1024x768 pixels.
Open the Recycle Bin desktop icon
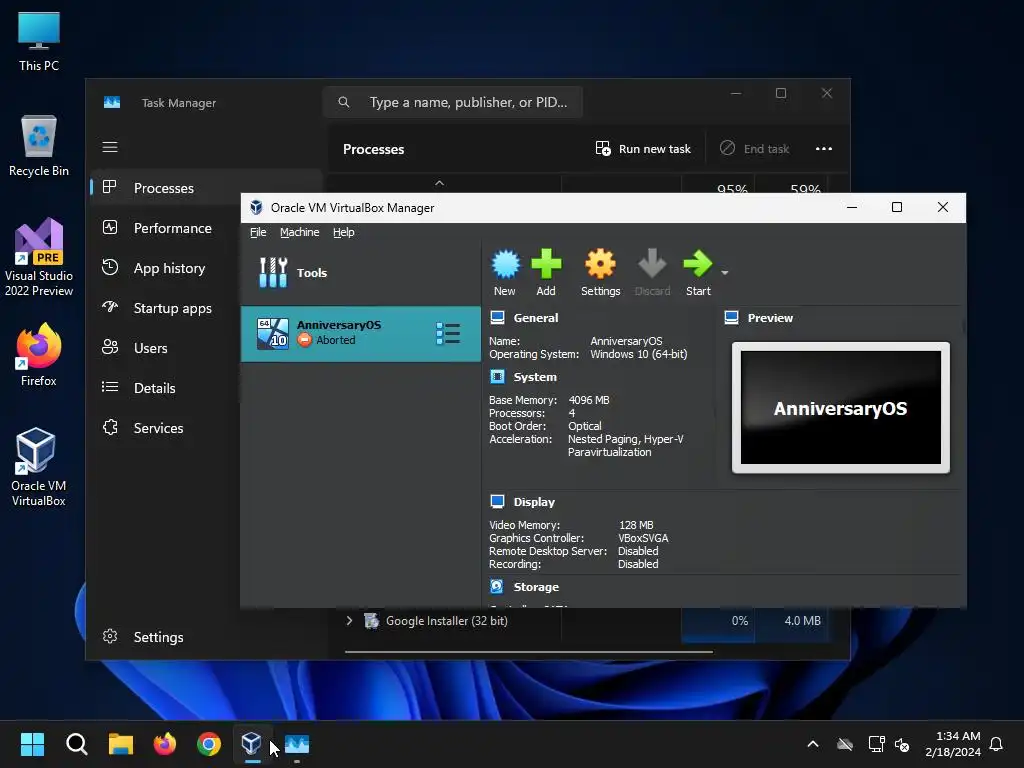point(39,146)
